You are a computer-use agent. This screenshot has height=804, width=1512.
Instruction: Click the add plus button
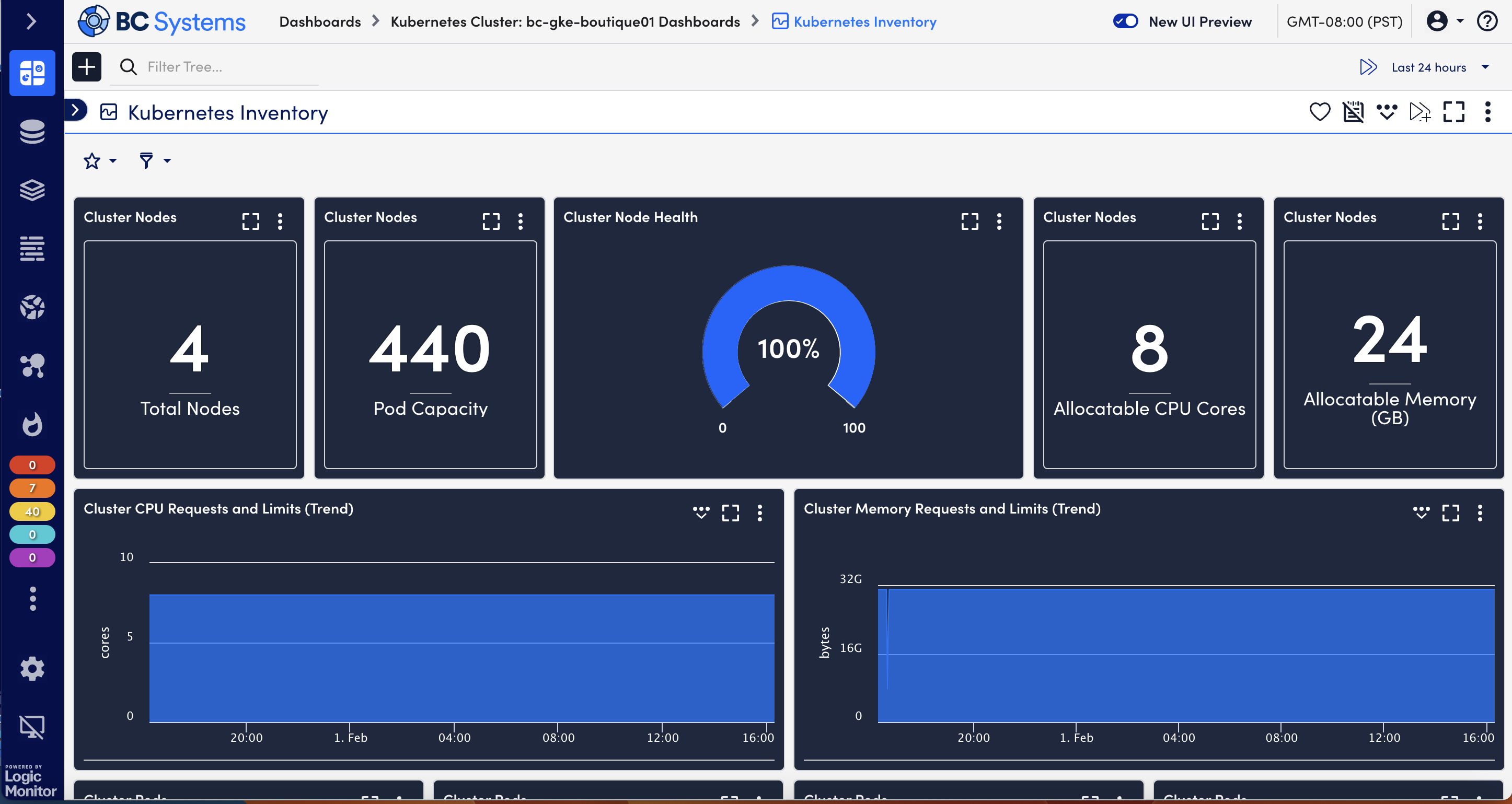(86, 67)
